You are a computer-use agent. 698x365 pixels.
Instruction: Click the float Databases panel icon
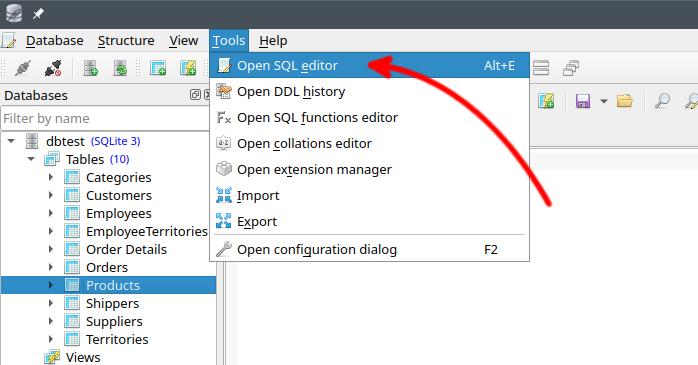(195, 95)
